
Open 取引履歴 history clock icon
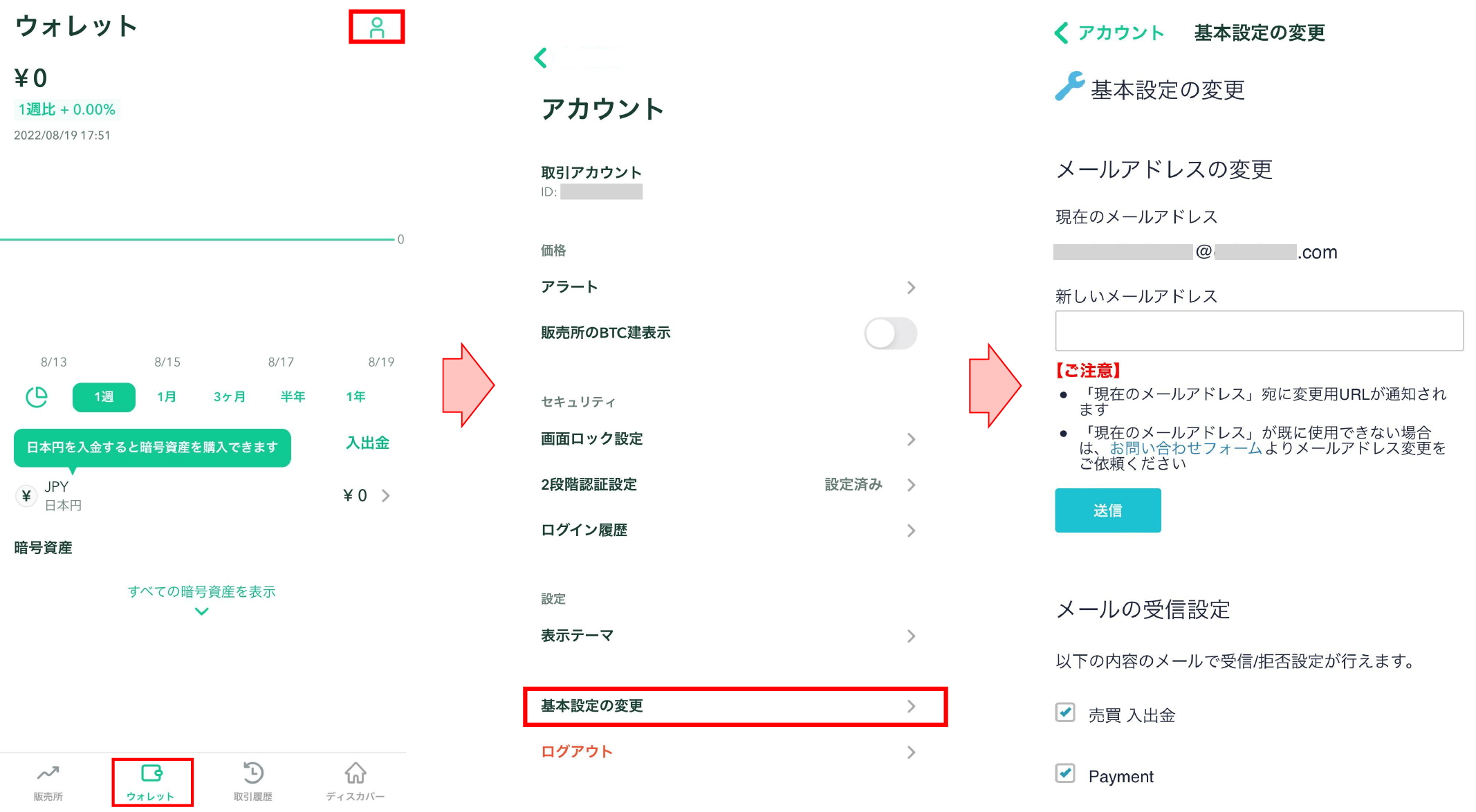coord(253,773)
